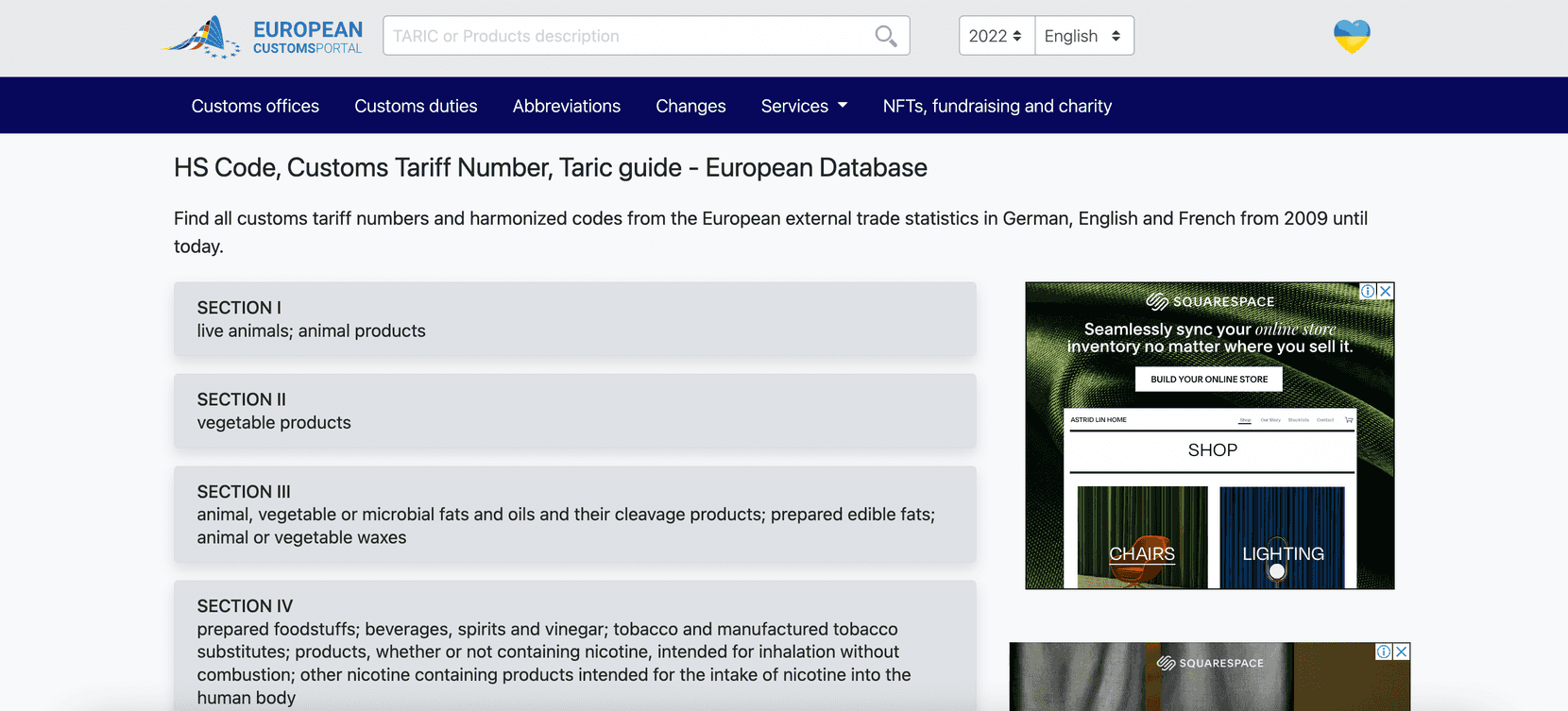
Task: Click the info icon on lower ad
Action: tap(1384, 652)
